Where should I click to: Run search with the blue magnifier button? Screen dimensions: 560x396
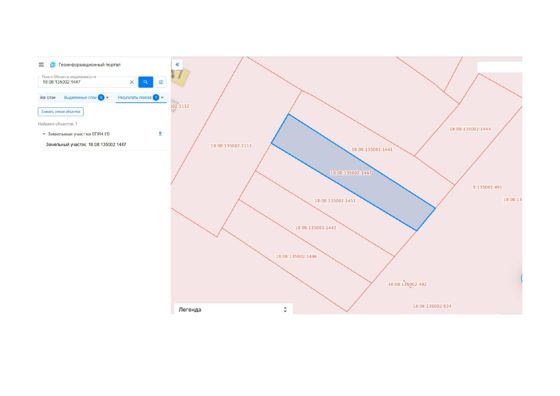click(x=145, y=82)
